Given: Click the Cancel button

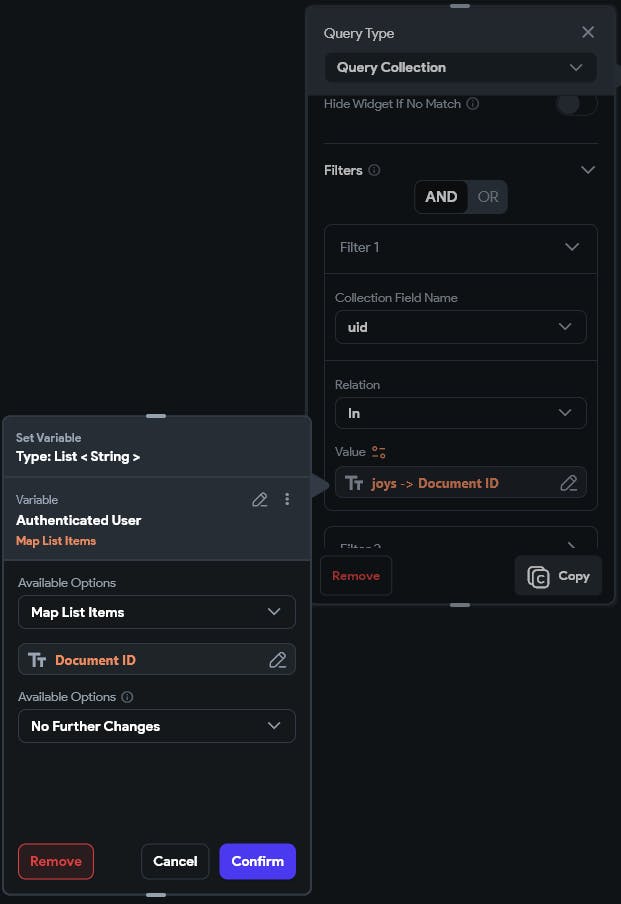Looking at the screenshot, I should pyautogui.click(x=175, y=861).
